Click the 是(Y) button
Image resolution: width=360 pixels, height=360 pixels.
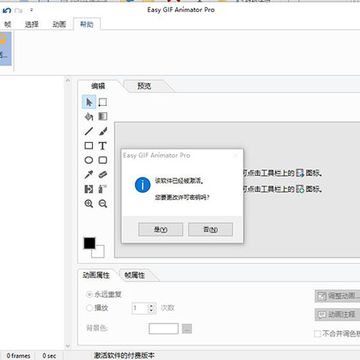pos(160,230)
